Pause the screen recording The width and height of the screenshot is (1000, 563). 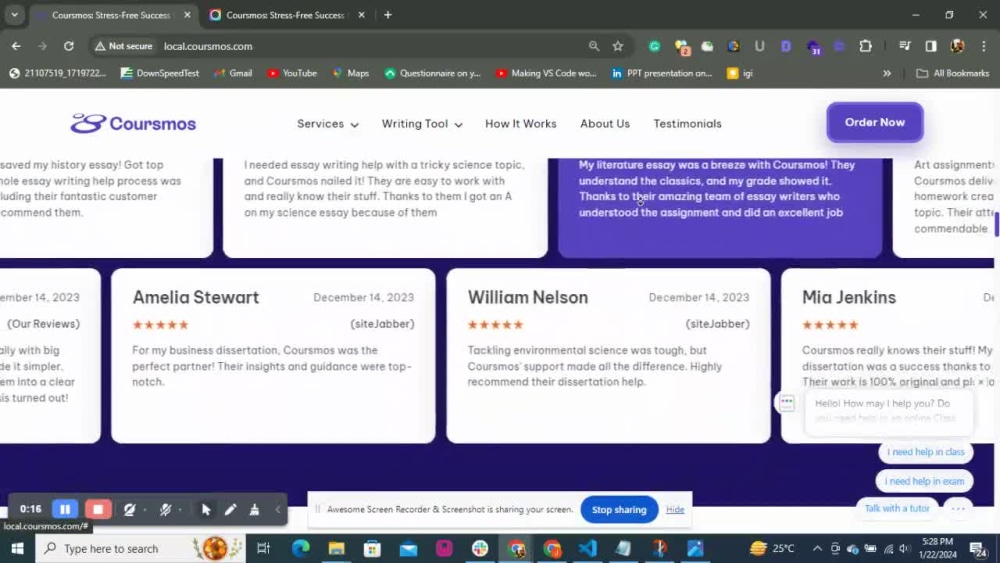click(x=65, y=509)
